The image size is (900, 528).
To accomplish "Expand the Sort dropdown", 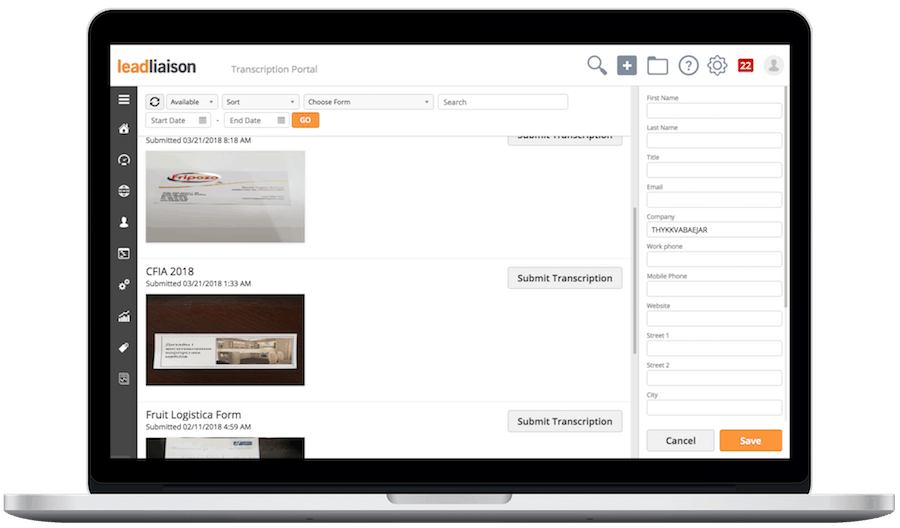I will coord(261,102).
